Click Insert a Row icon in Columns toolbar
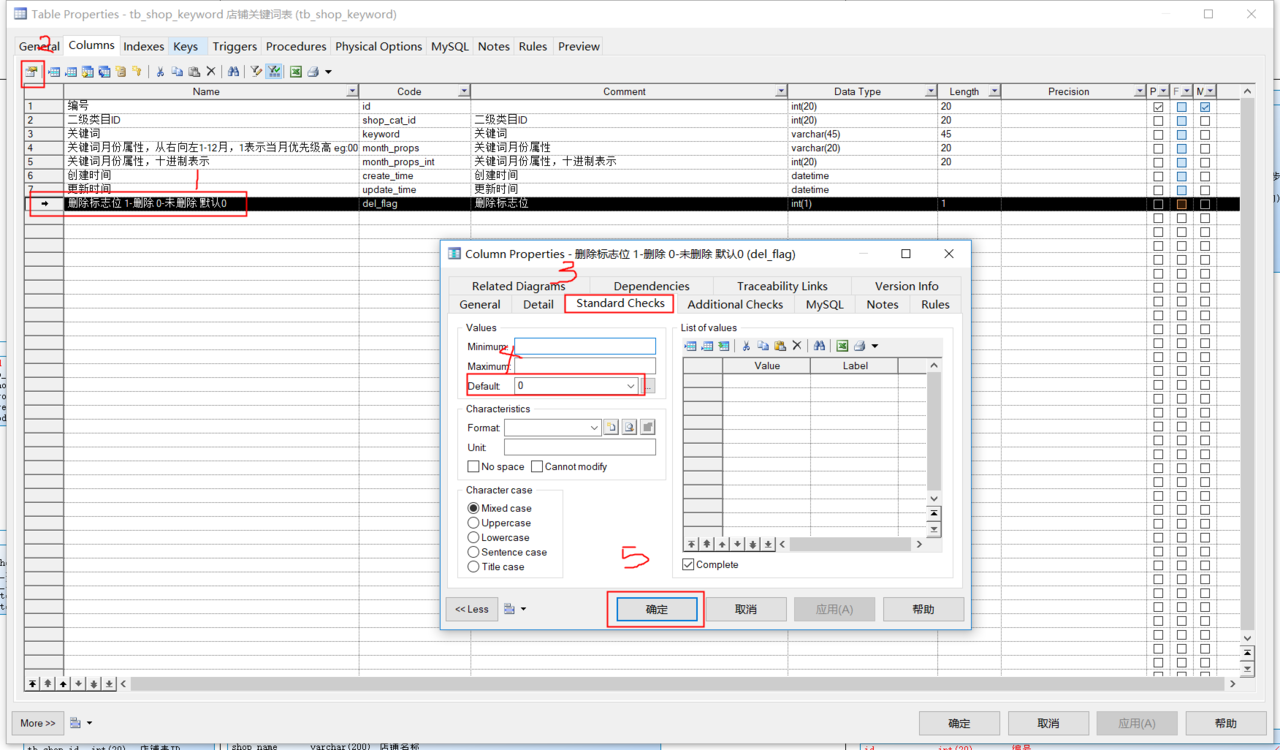The height and width of the screenshot is (750, 1280). [x=54, y=72]
